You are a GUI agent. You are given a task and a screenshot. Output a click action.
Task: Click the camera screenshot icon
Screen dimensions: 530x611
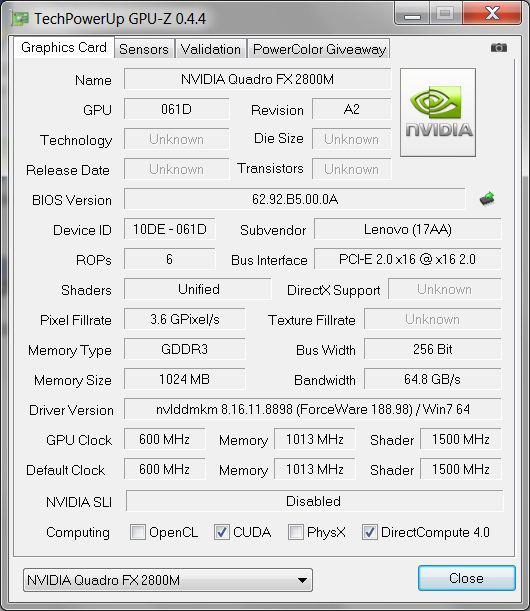click(x=498, y=48)
